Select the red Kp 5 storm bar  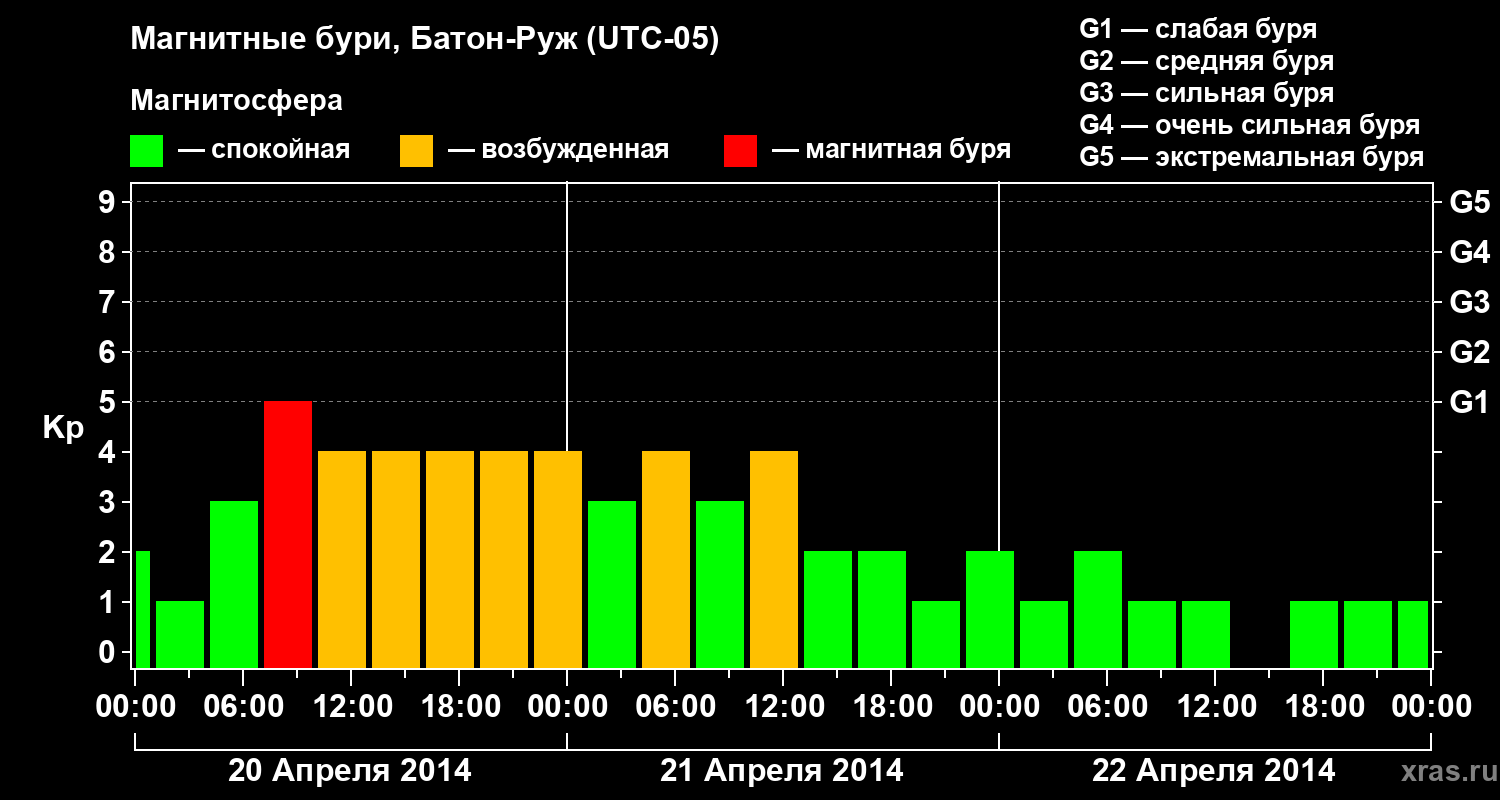(x=288, y=534)
